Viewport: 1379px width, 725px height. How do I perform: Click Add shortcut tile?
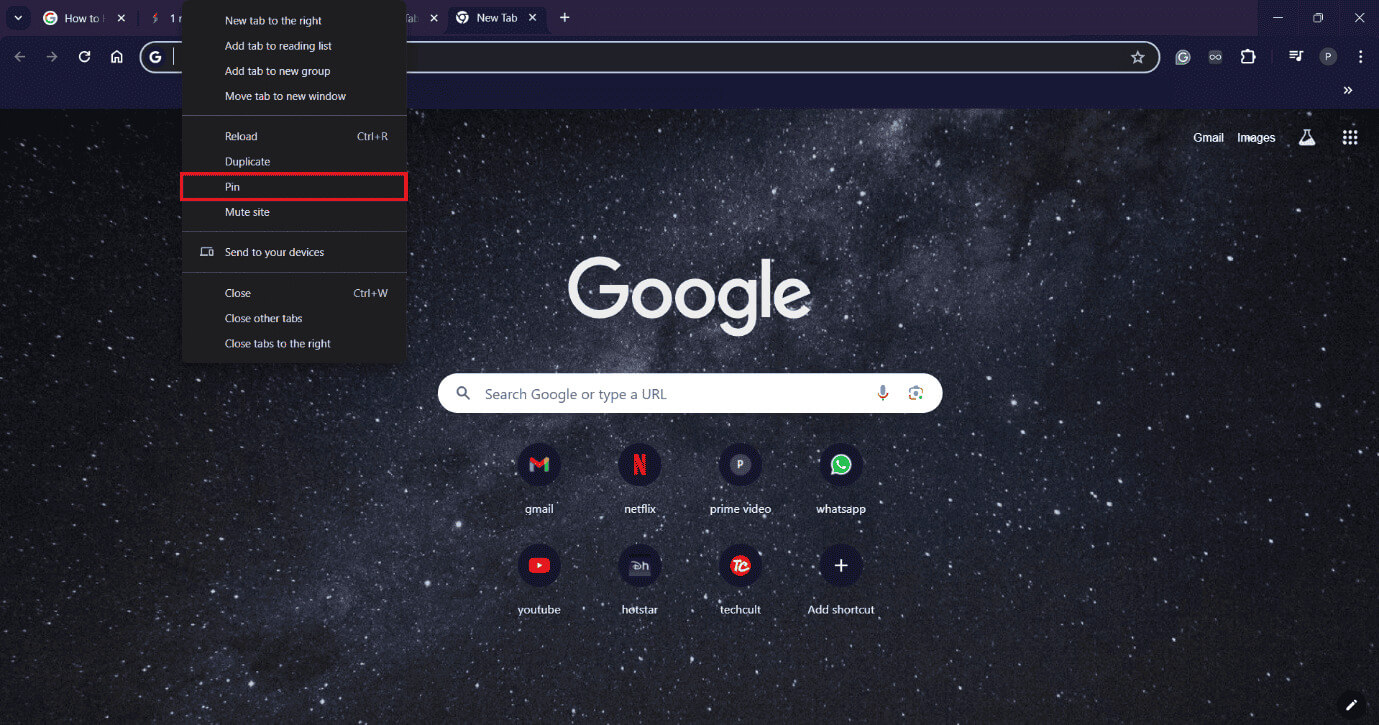(841, 580)
